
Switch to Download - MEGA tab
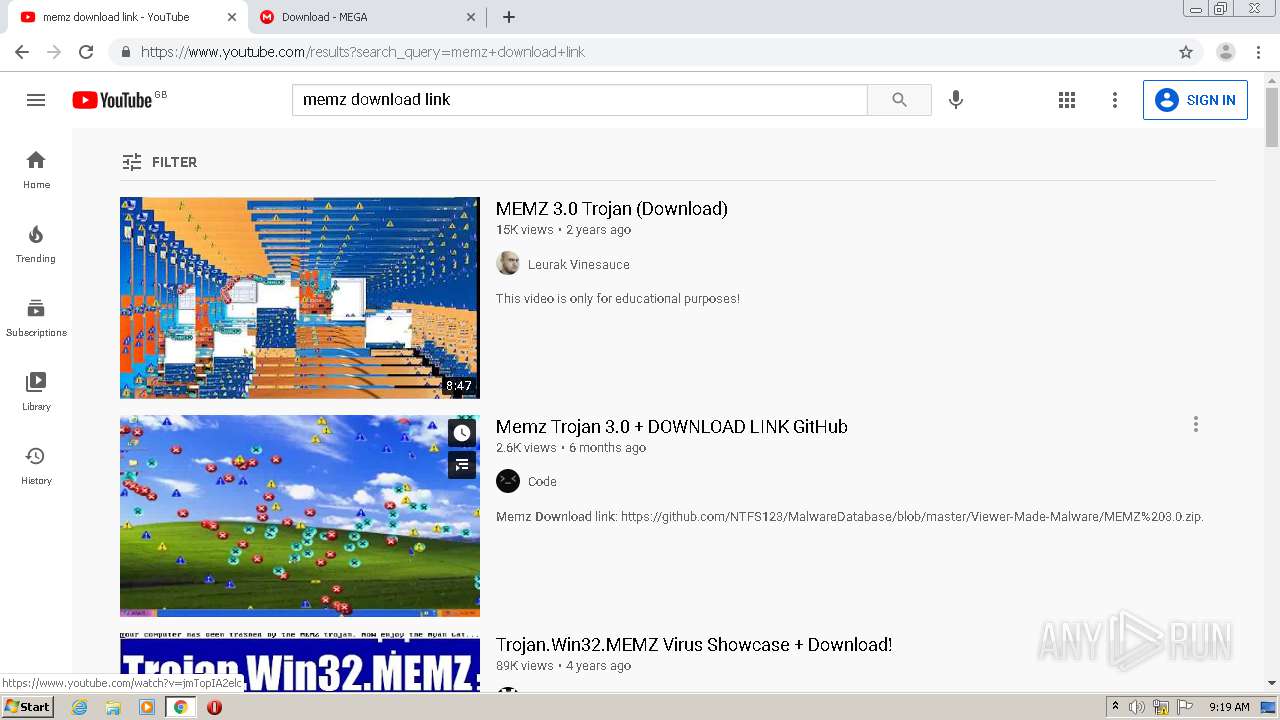pyautogui.click(x=367, y=17)
